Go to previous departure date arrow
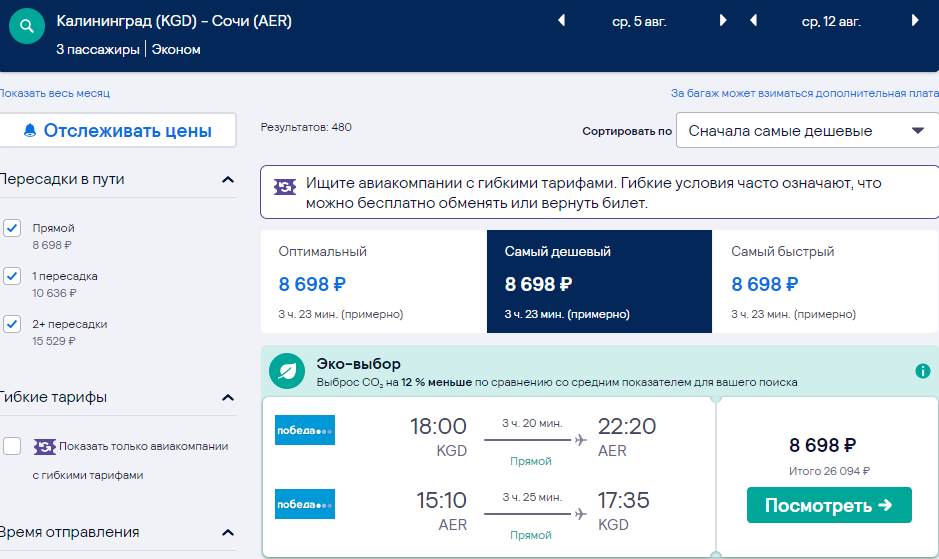This screenshot has width=939, height=559. 562,20
